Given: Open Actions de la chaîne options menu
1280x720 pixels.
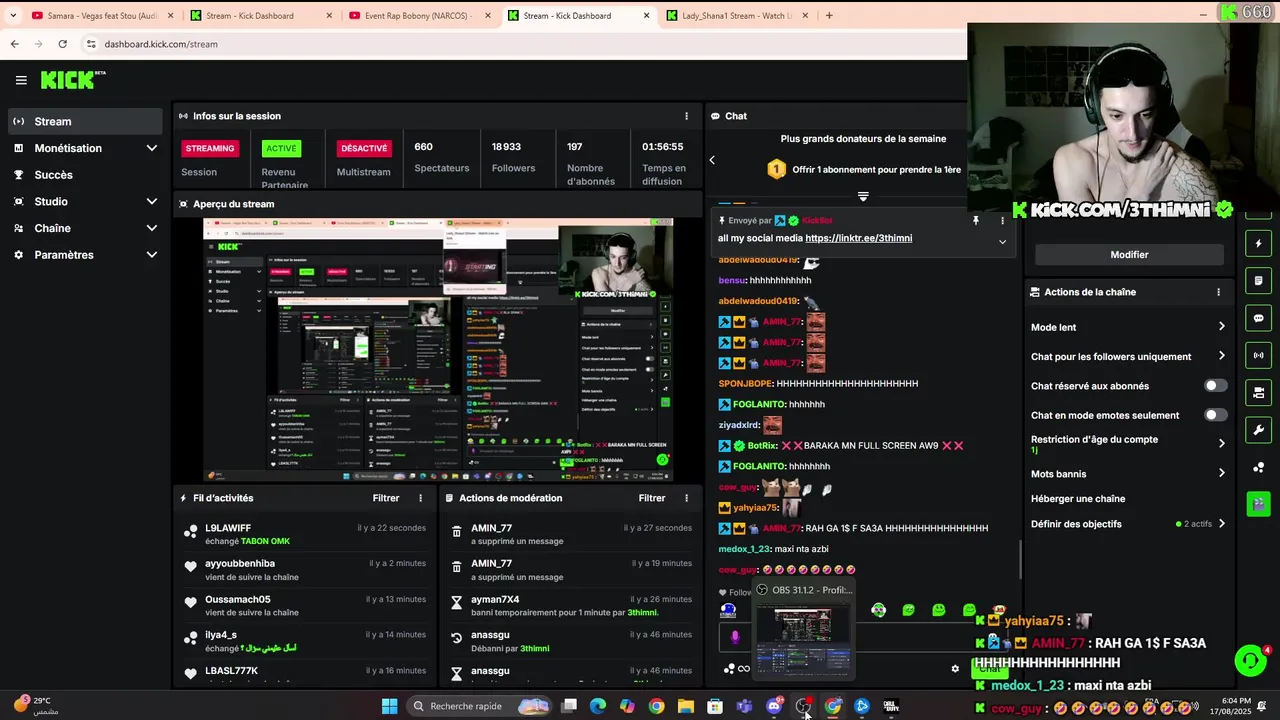Looking at the screenshot, I should pyautogui.click(x=1218, y=292).
